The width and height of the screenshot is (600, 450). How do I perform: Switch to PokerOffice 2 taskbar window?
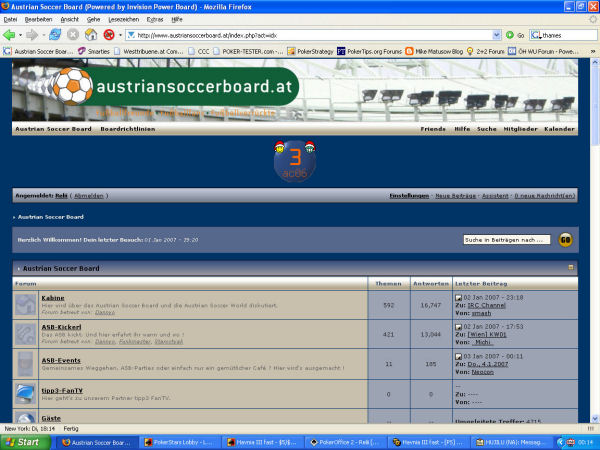345,442
